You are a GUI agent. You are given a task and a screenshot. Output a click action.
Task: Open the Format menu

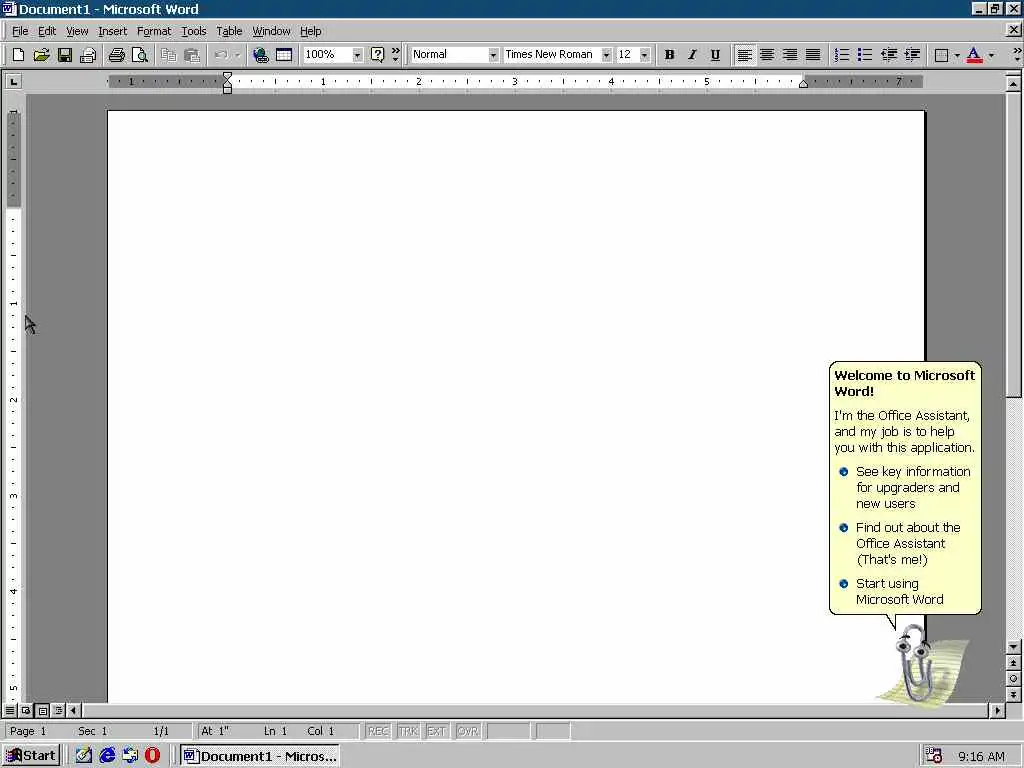click(153, 31)
